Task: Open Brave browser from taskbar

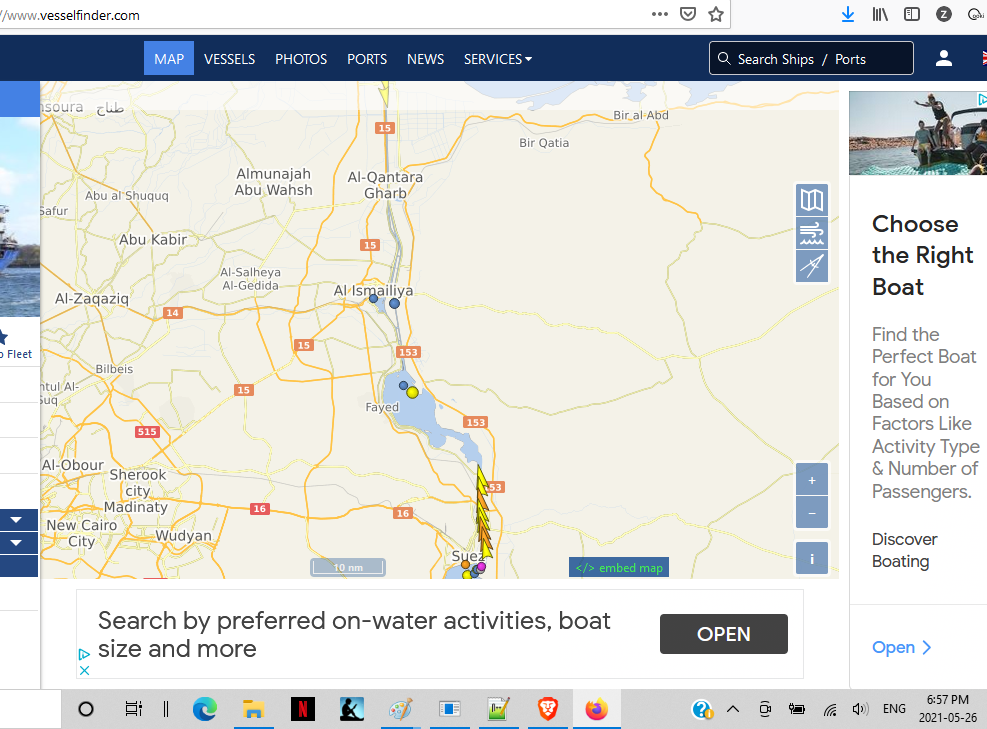Action: point(548,709)
